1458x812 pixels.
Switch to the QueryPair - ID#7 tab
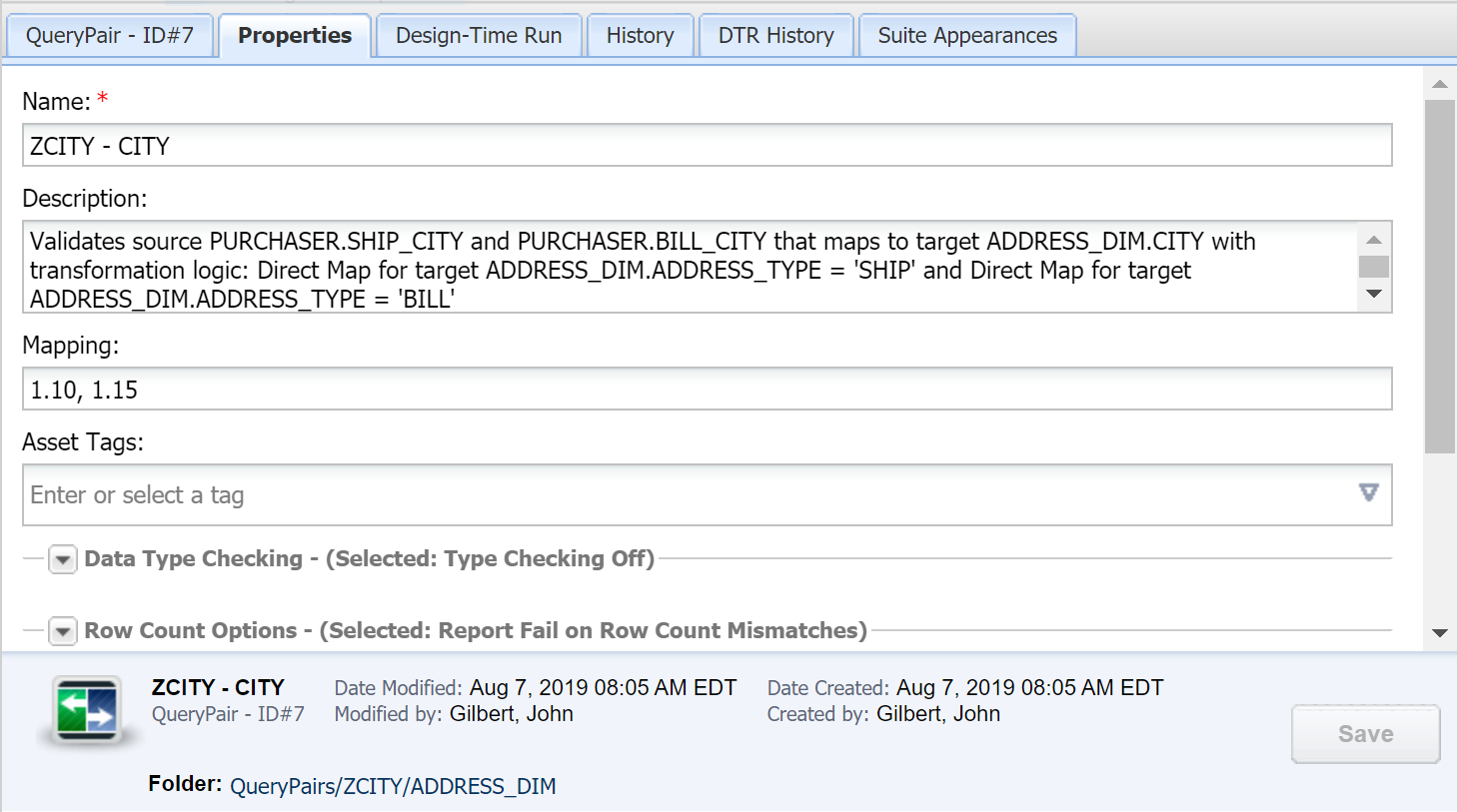110,36
